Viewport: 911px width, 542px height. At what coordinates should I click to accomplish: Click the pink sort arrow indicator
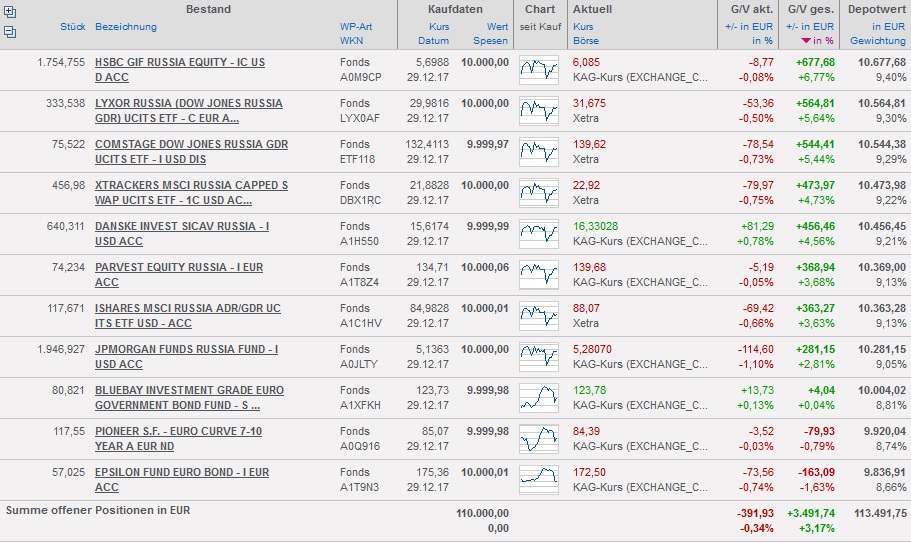point(806,41)
